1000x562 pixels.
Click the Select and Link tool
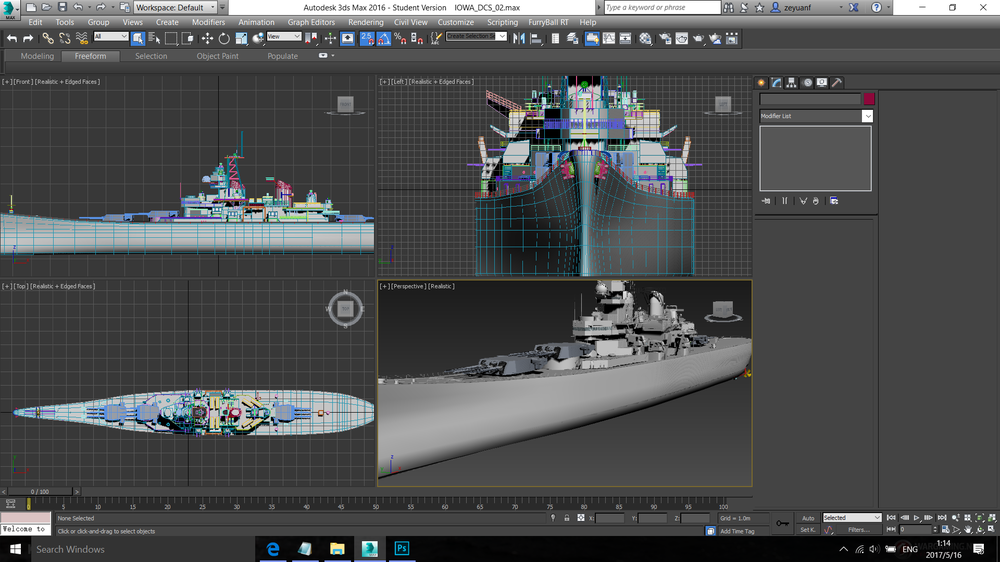(47, 38)
